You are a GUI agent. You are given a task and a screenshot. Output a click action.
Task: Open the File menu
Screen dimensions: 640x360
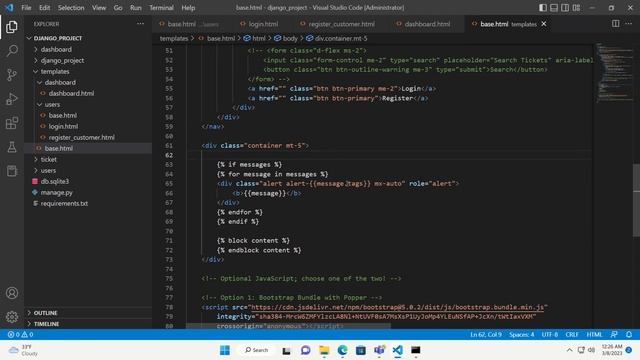point(26,7)
